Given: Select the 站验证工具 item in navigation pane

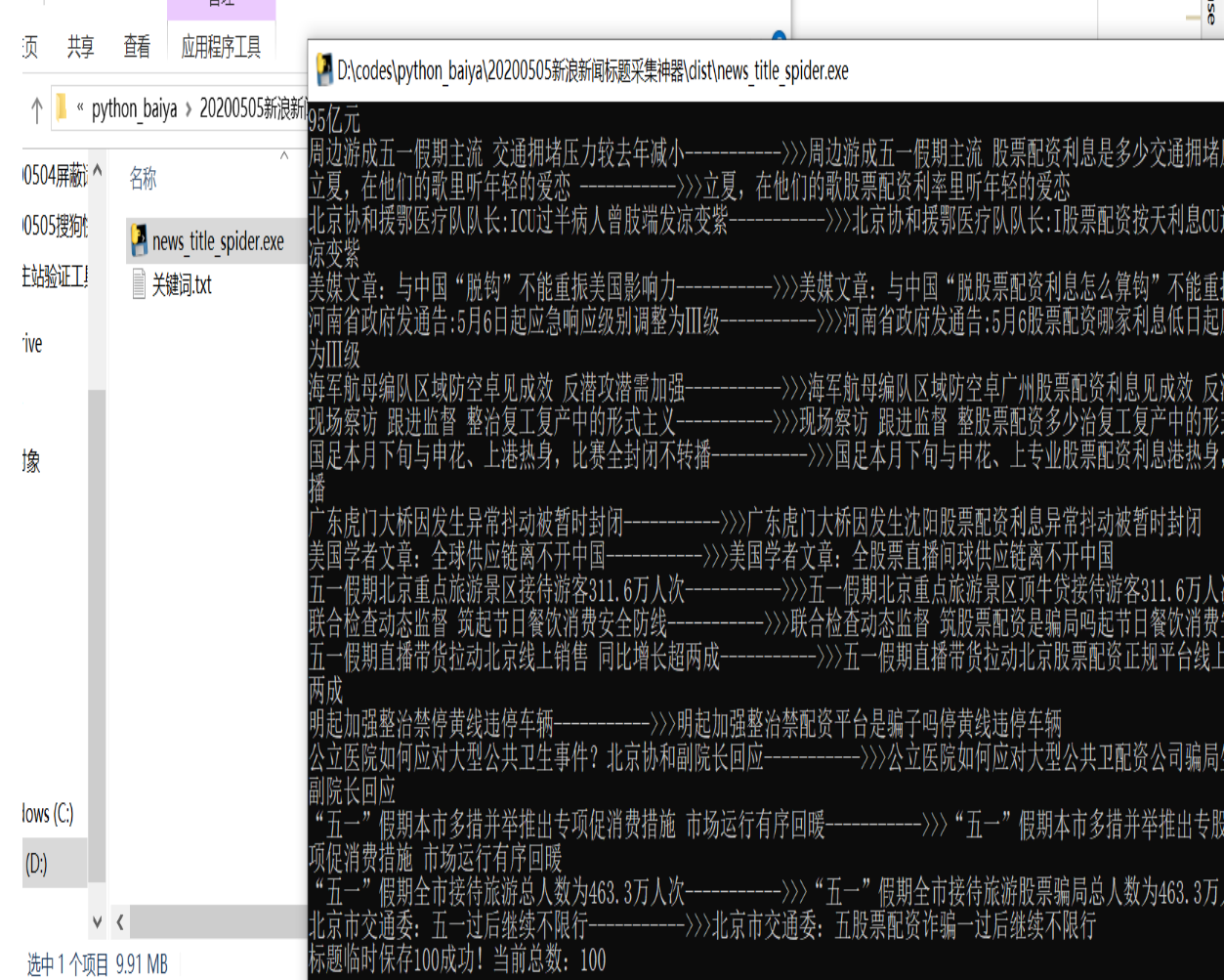Looking at the screenshot, I should [55, 277].
